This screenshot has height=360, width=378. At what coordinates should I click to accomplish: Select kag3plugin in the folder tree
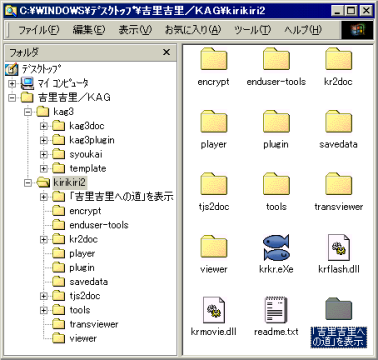(92, 140)
